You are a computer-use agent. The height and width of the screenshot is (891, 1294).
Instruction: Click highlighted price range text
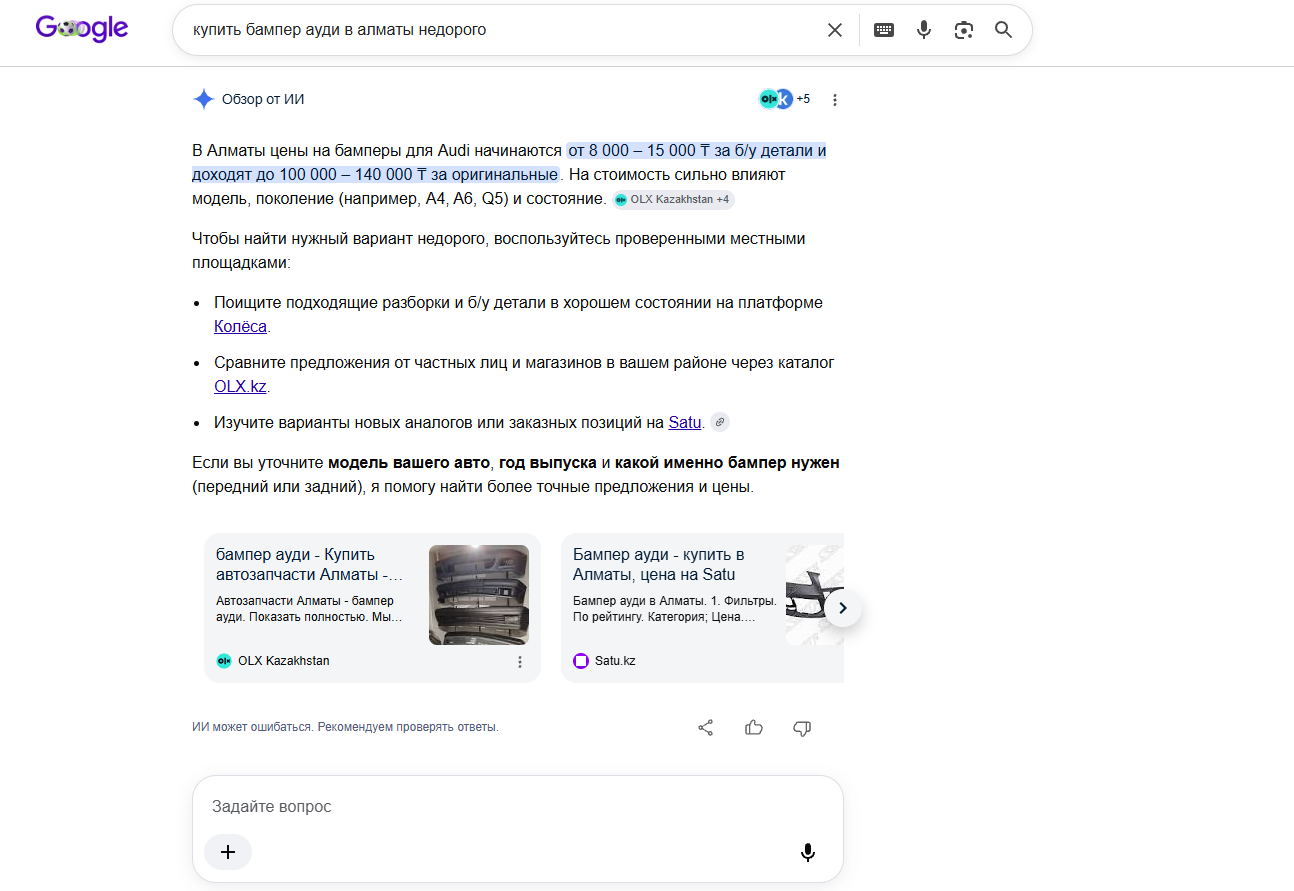pyautogui.click(x=510, y=163)
